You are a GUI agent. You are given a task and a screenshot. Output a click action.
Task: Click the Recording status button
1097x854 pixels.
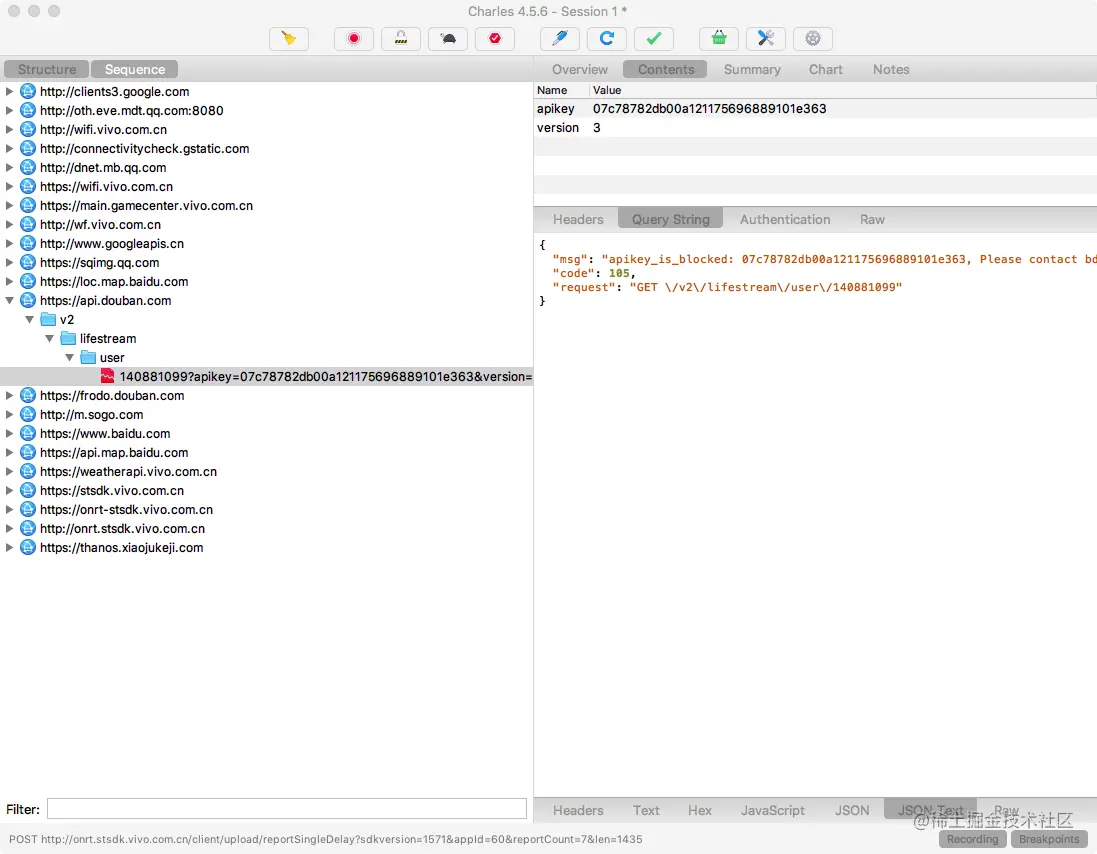click(972, 839)
